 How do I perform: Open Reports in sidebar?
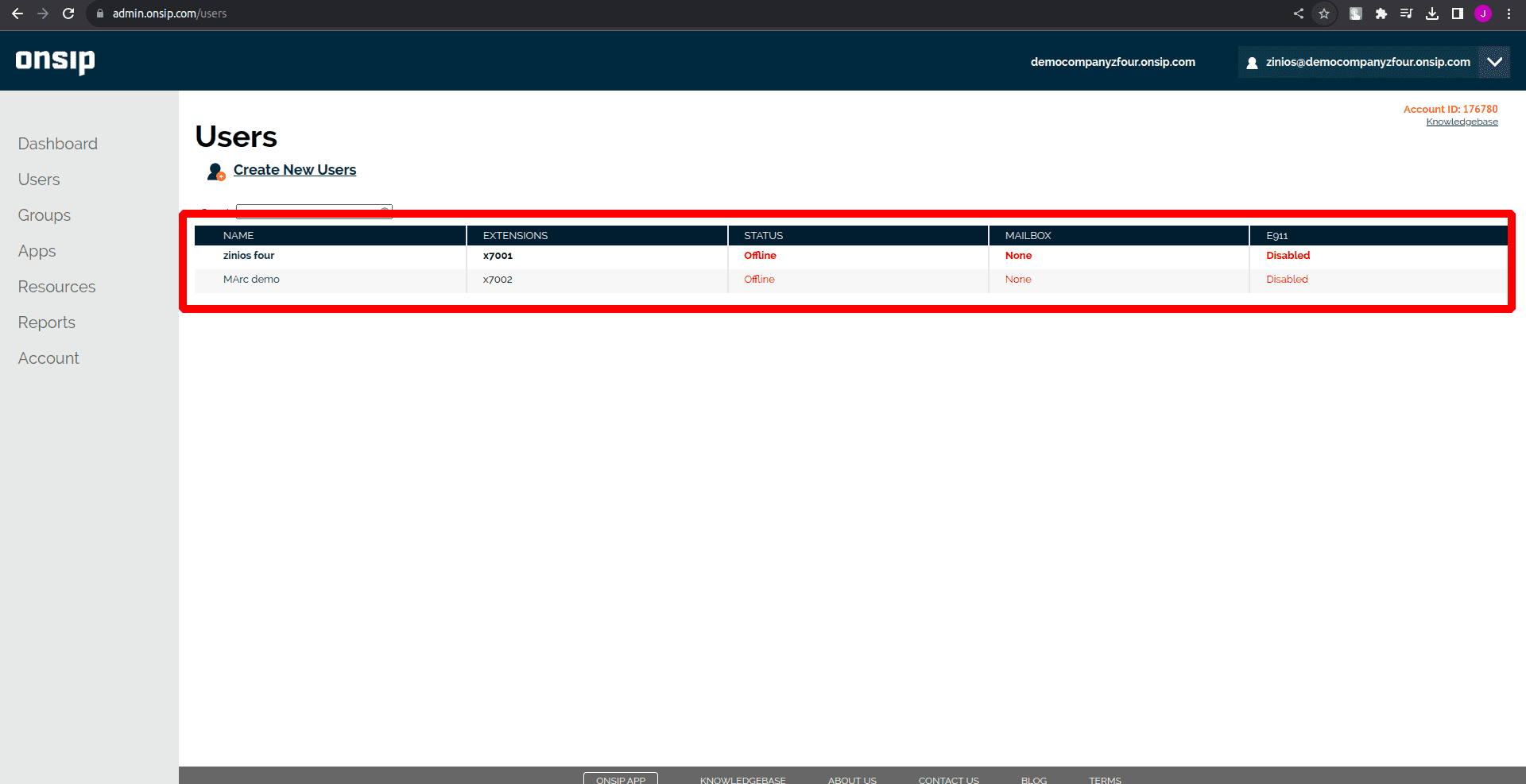point(47,322)
